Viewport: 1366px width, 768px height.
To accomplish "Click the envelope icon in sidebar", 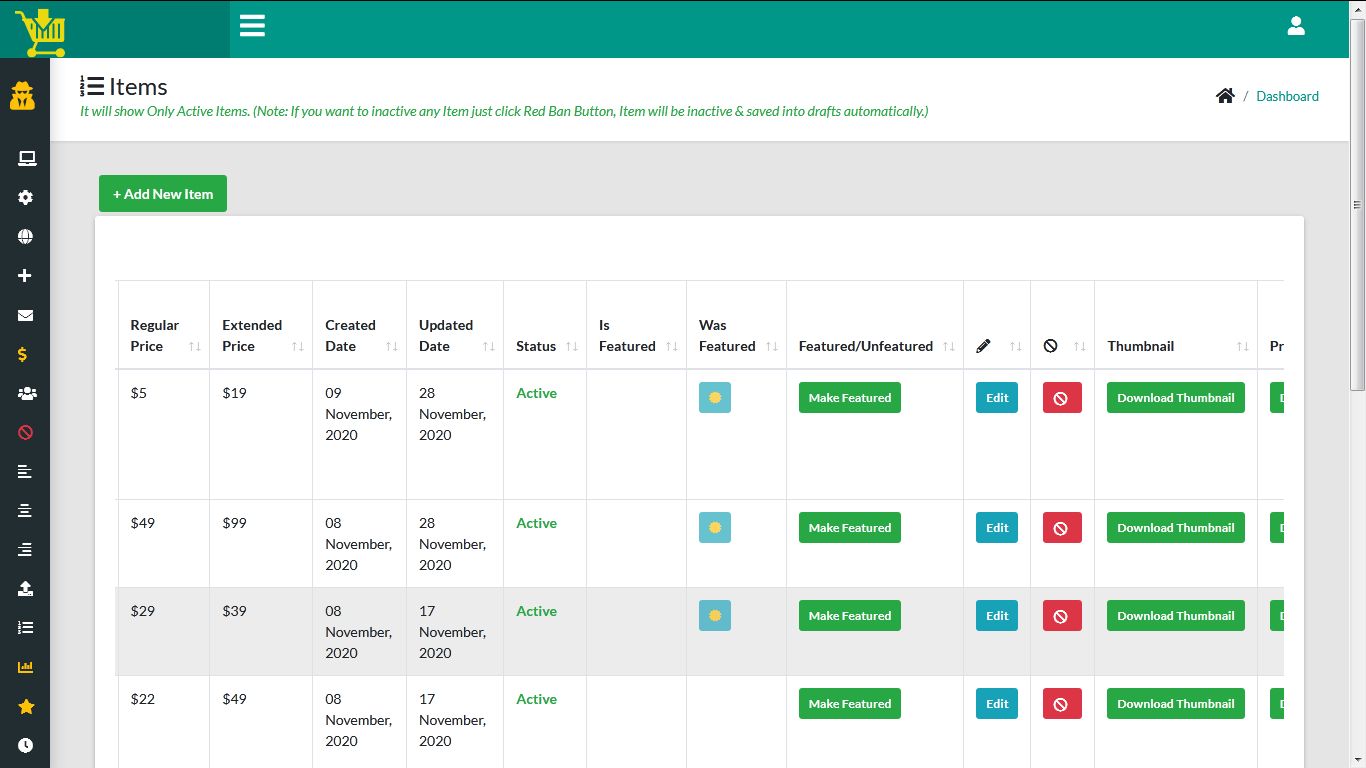I will point(25,316).
